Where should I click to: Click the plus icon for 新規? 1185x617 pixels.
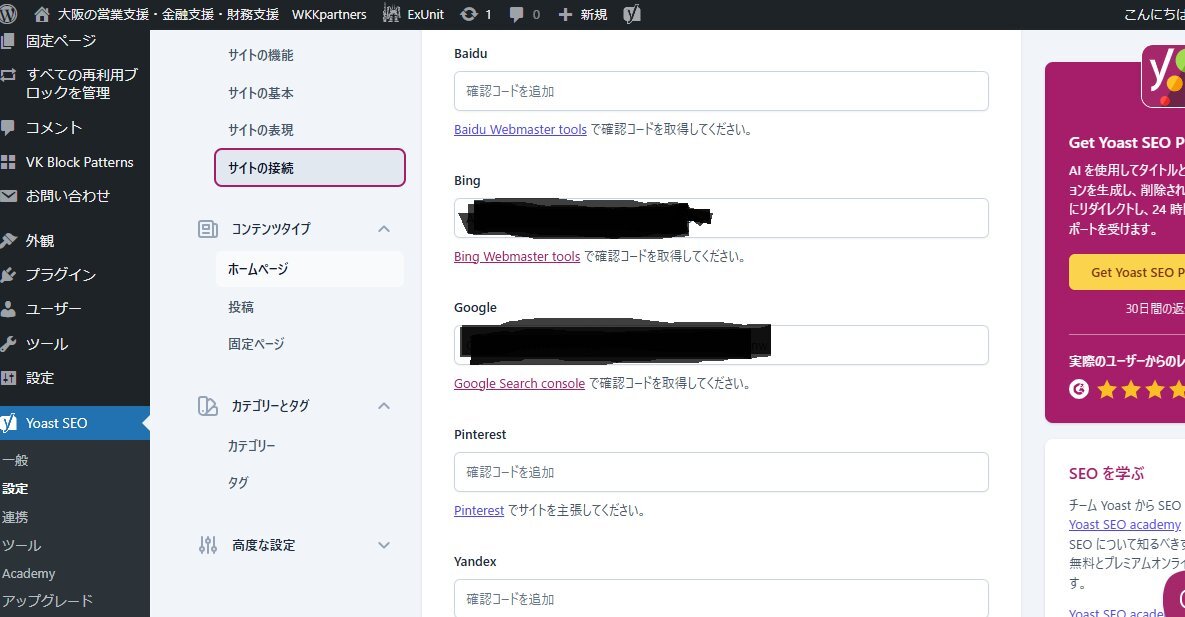click(565, 14)
